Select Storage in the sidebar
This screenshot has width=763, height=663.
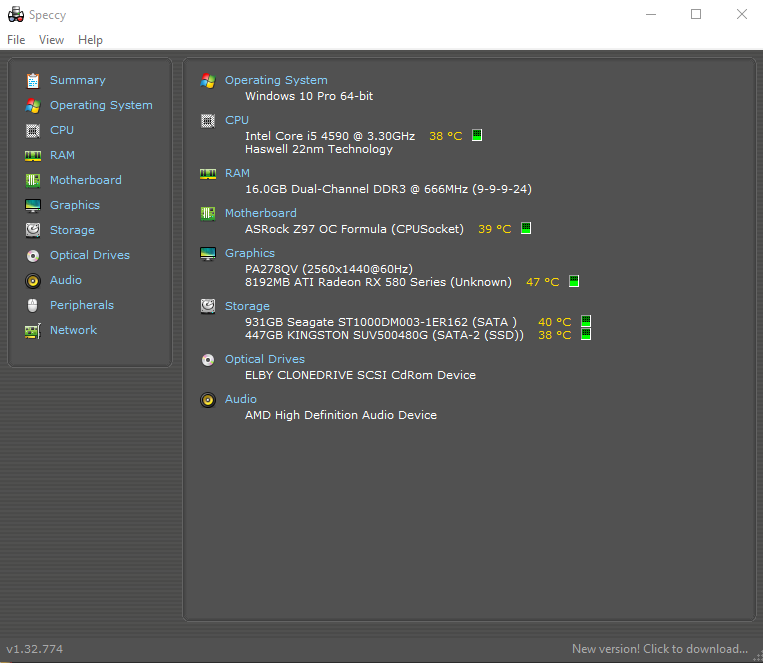[72, 230]
